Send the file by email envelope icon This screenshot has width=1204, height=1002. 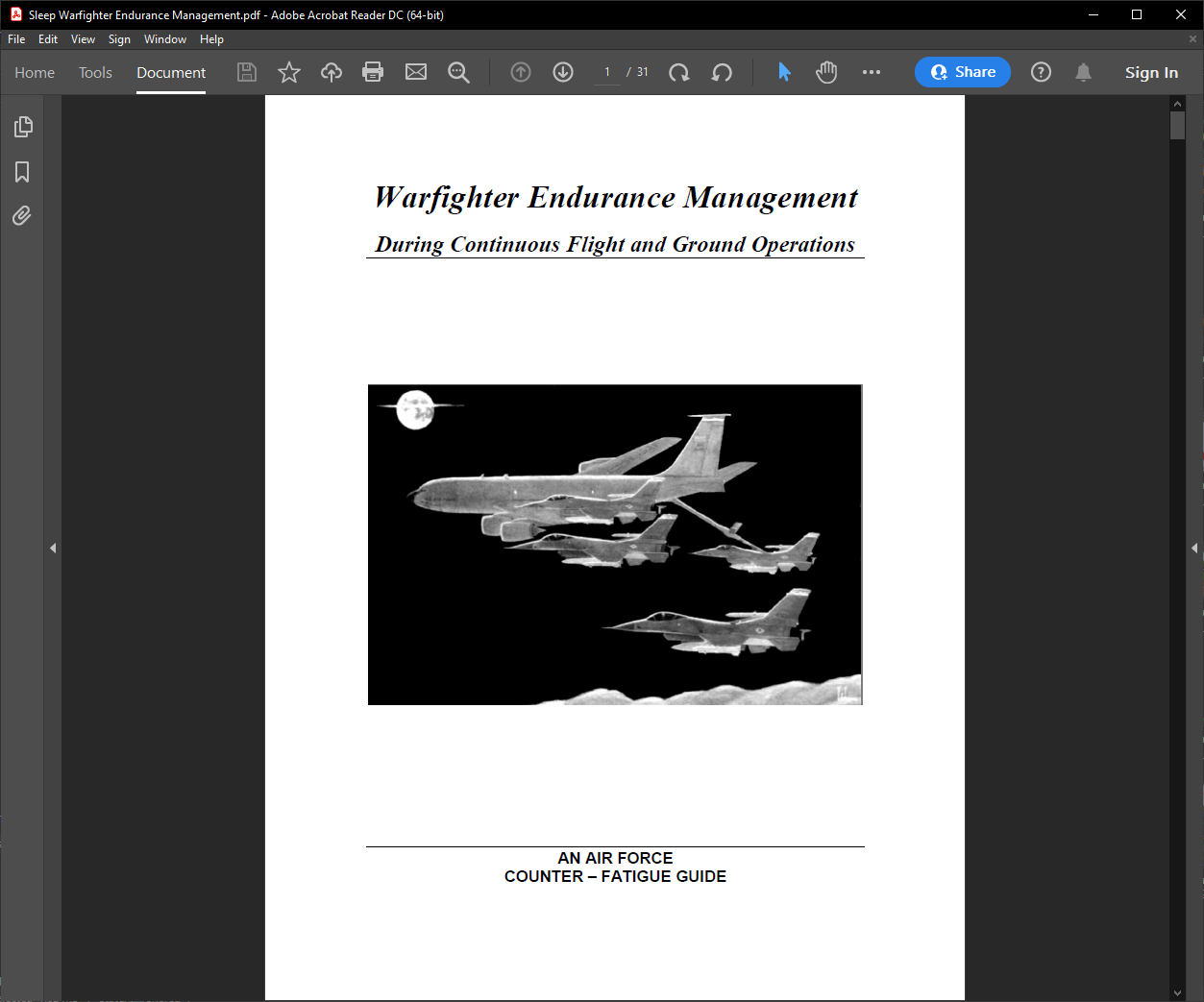(x=416, y=72)
